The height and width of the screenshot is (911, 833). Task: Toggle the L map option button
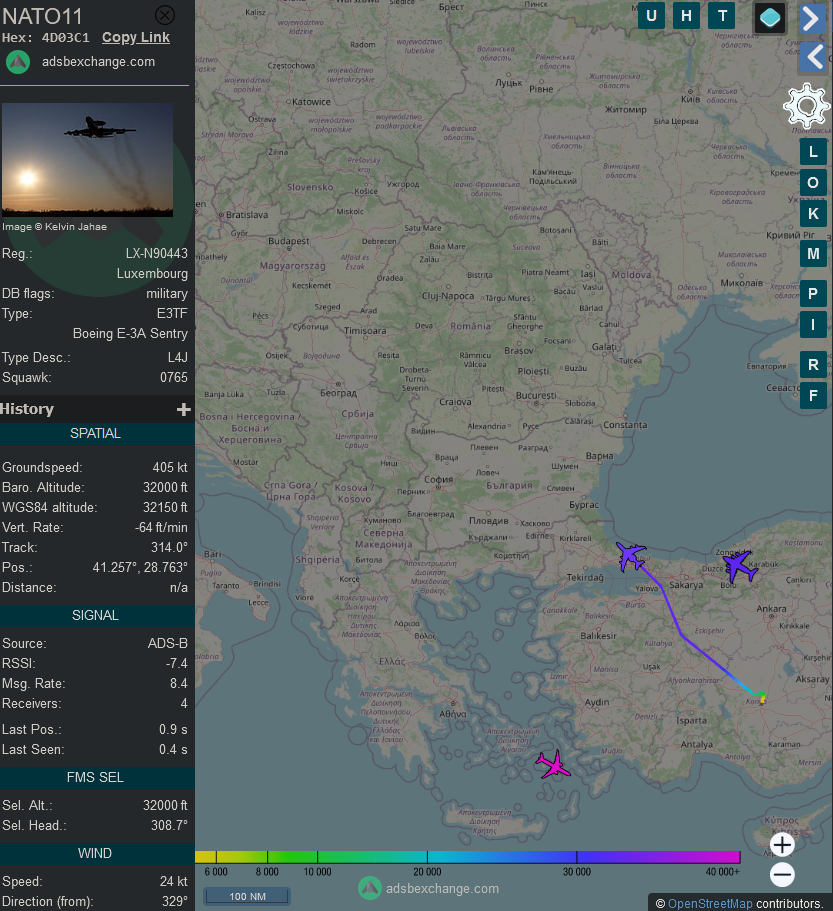(x=813, y=152)
